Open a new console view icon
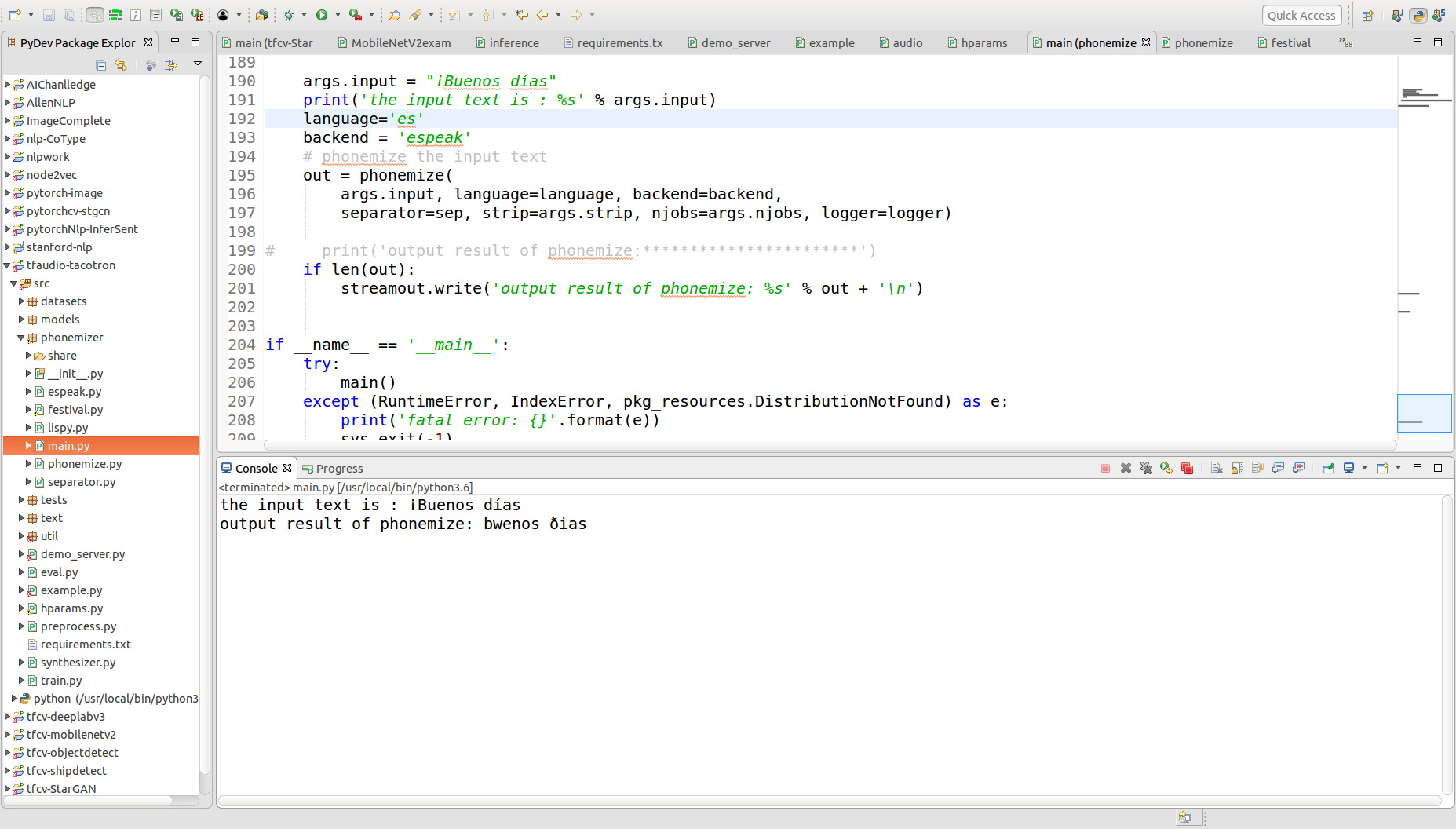 (x=1383, y=469)
